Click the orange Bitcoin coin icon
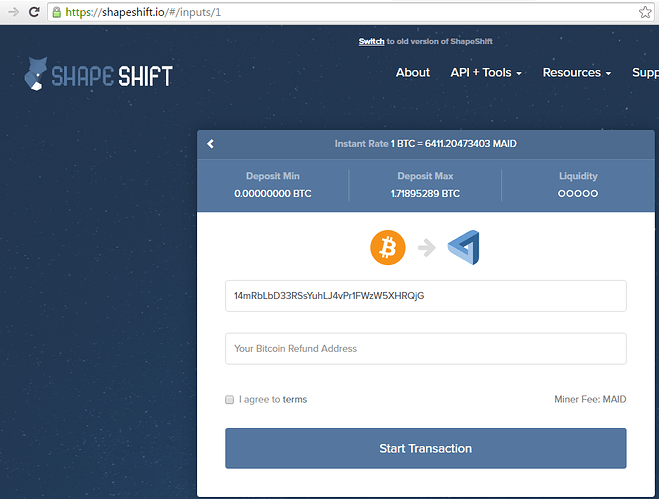The width and height of the screenshot is (659, 499). pos(387,248)
